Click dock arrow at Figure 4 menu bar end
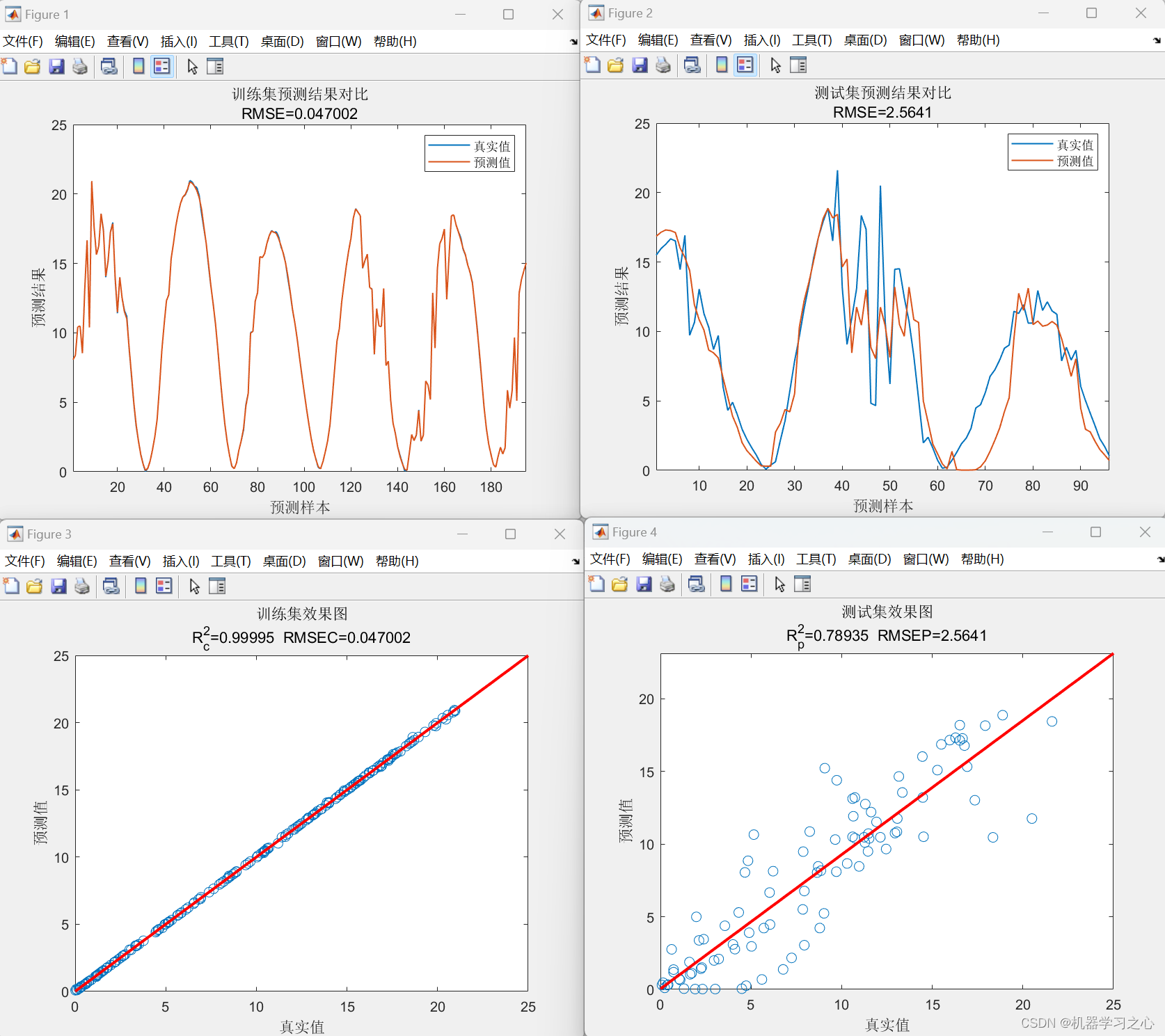1165x1036 pixels. click(x=1159, y=559)
